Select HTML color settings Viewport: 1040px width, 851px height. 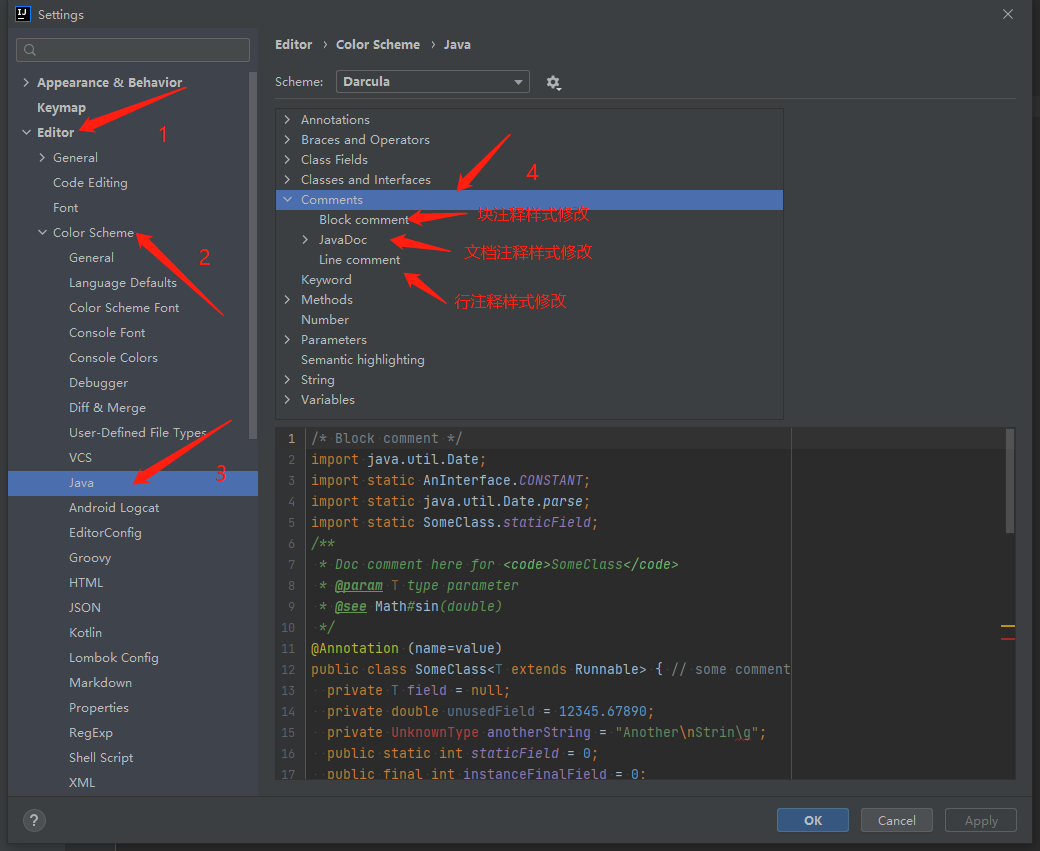pyautogui.click(x=86, y=582)
